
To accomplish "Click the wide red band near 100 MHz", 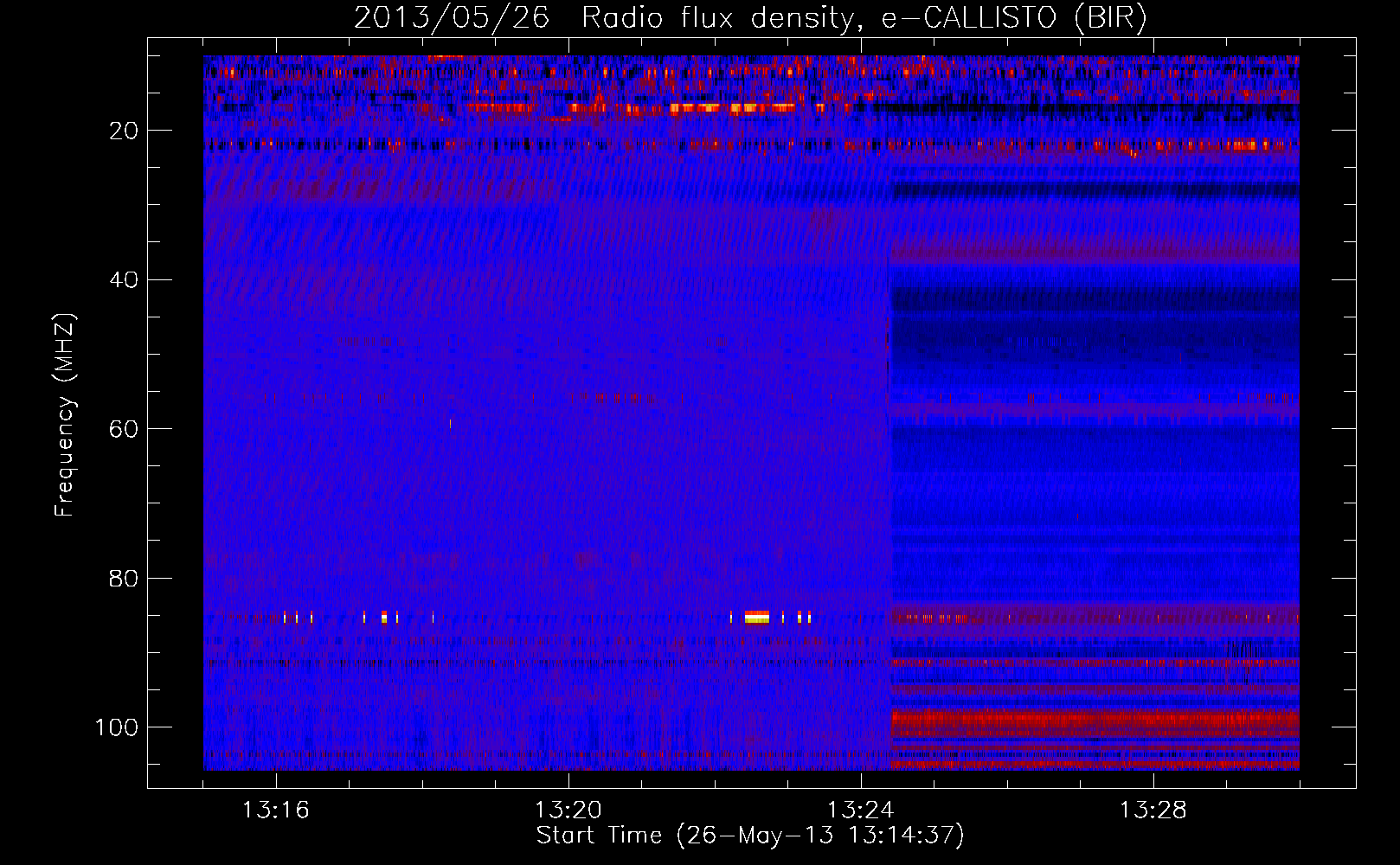I will coord(1095,721).
